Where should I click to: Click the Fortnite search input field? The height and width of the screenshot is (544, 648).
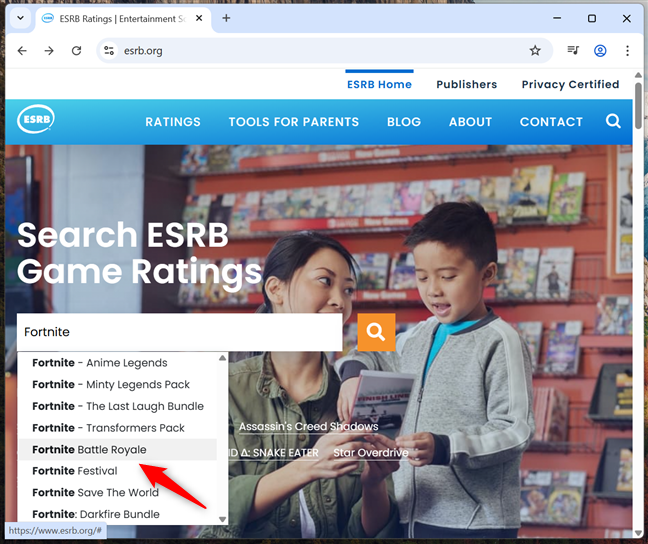tap(179, 332)
